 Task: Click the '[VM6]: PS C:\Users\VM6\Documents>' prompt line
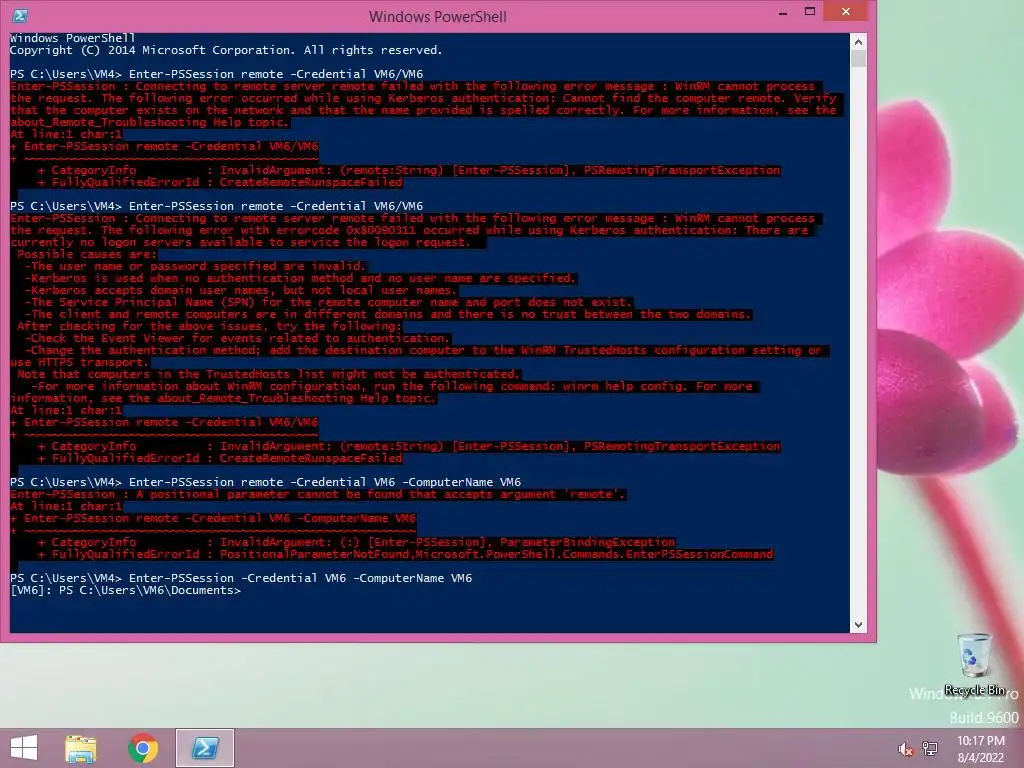[x=126, y=590]
